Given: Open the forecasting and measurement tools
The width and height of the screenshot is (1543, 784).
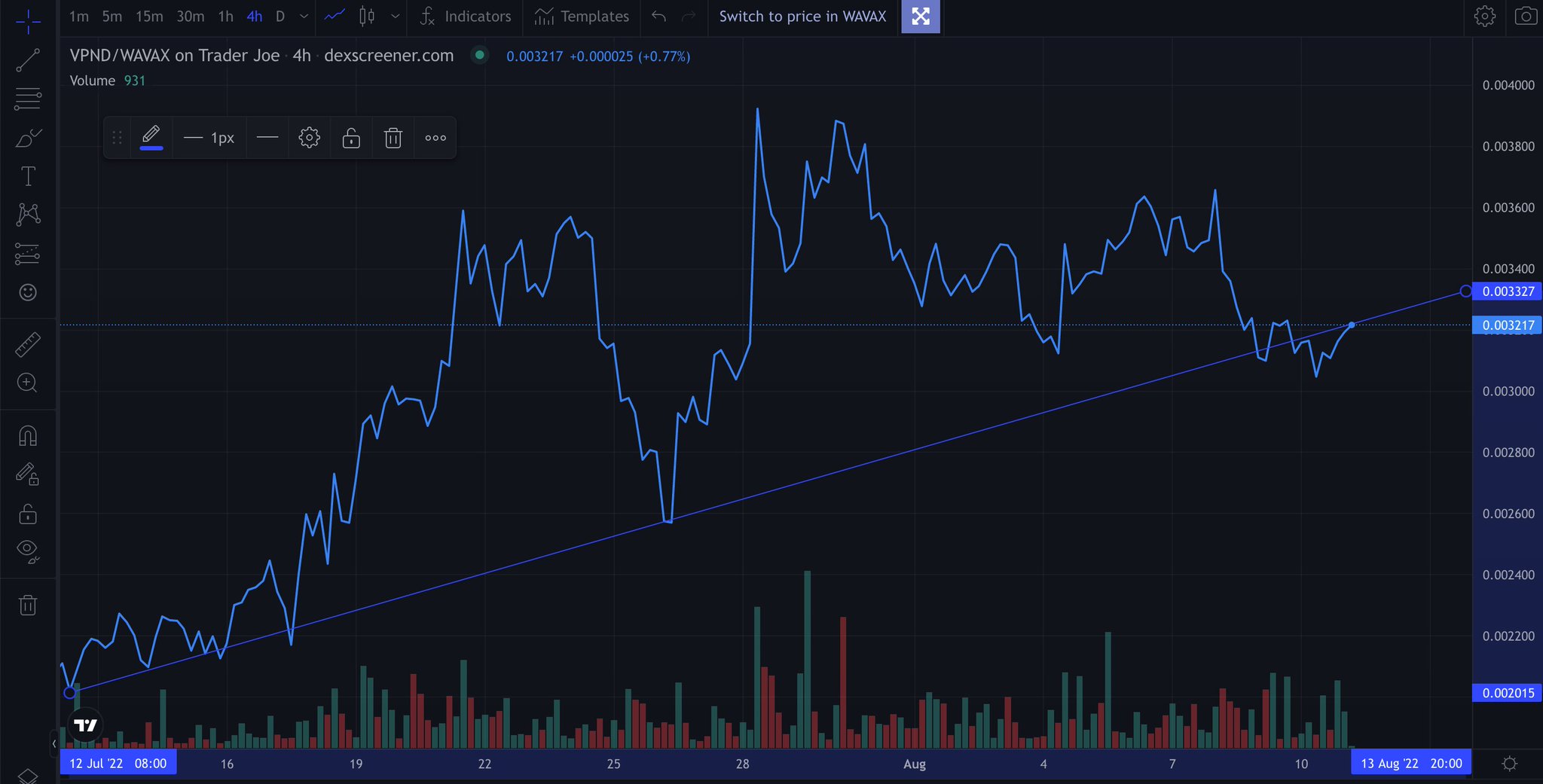Looking at the screenshot, I should [x=28, y=254].
